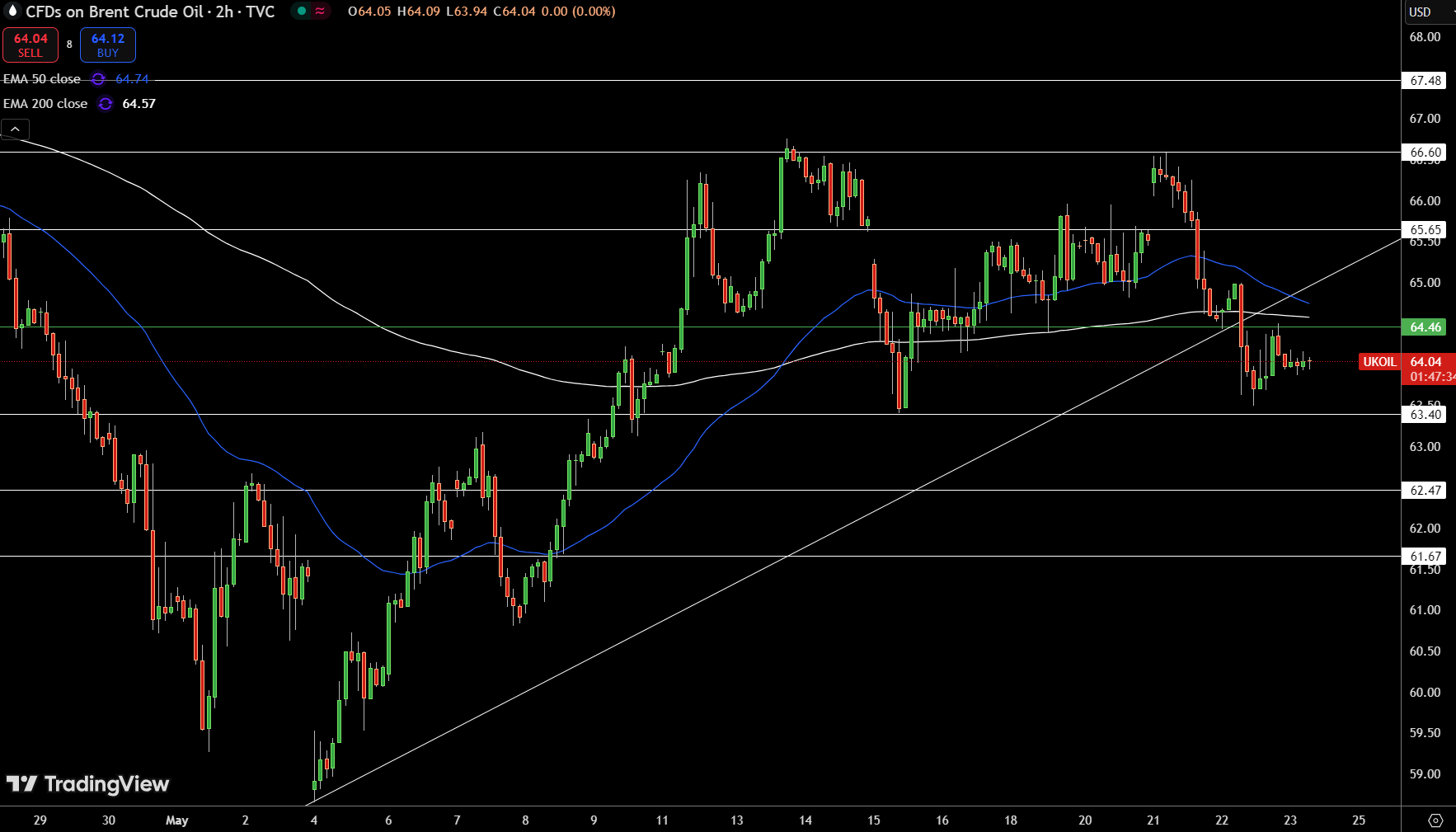Click the green market open status dot

pyautogui.click(x=302, y=12)
